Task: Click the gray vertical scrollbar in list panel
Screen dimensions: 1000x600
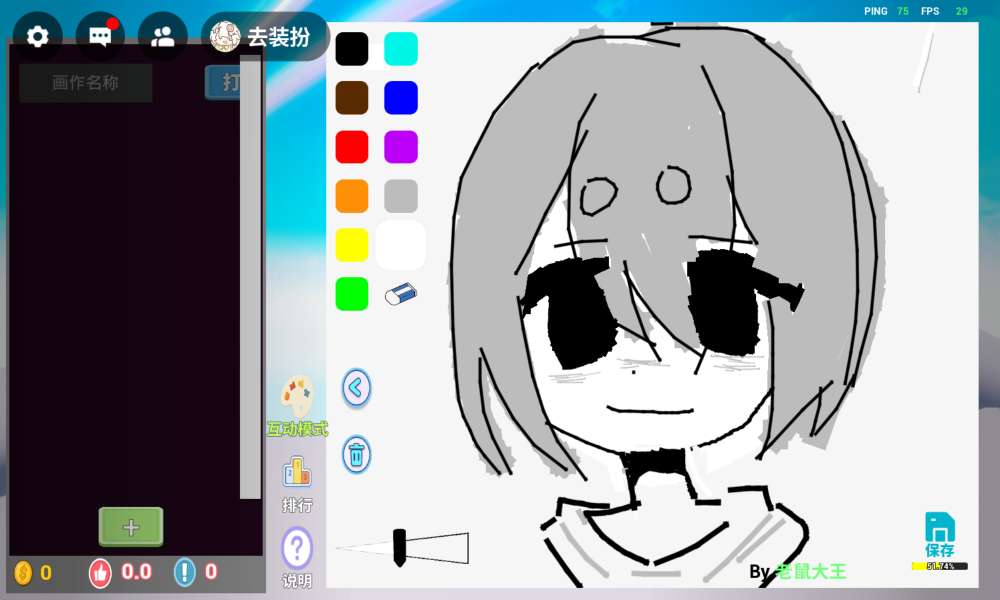Action: click(x=250, y=277)
